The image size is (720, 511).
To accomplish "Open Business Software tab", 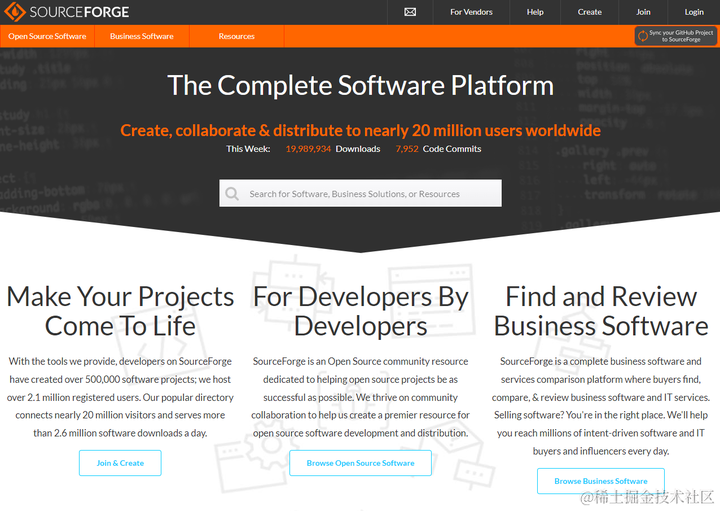I will (142, 36).
